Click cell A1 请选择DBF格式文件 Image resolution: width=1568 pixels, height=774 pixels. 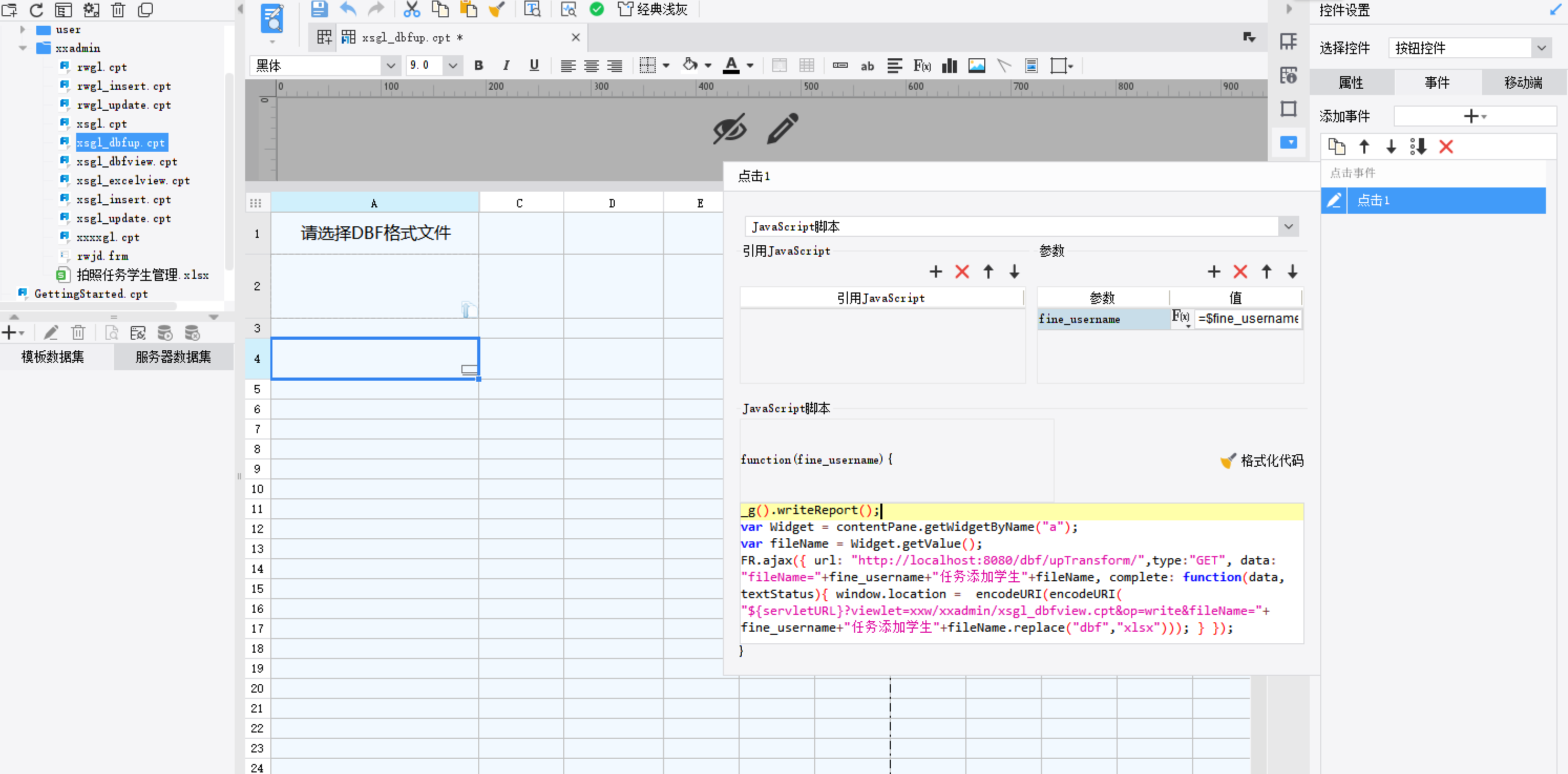(x=375, y=233)
